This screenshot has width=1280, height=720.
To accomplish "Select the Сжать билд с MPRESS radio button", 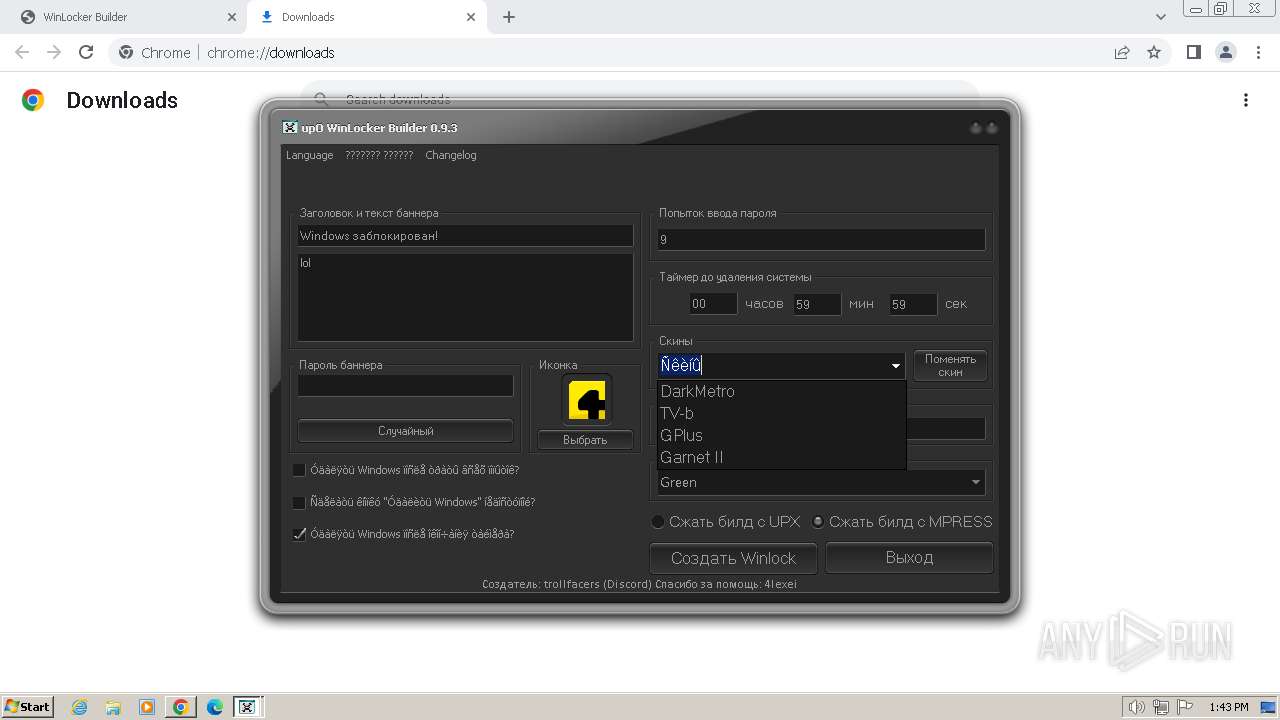I will click(818, 521).
